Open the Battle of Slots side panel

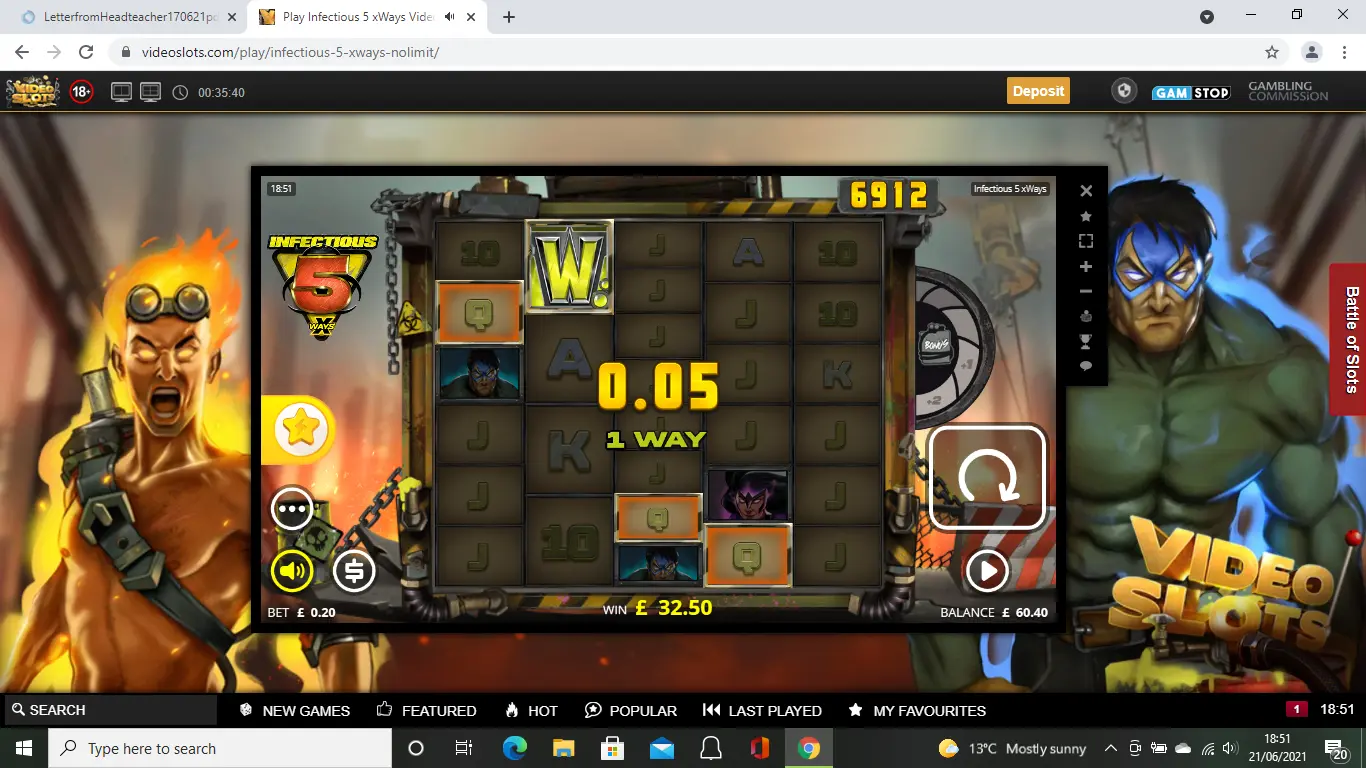(x=1349, y=339)
